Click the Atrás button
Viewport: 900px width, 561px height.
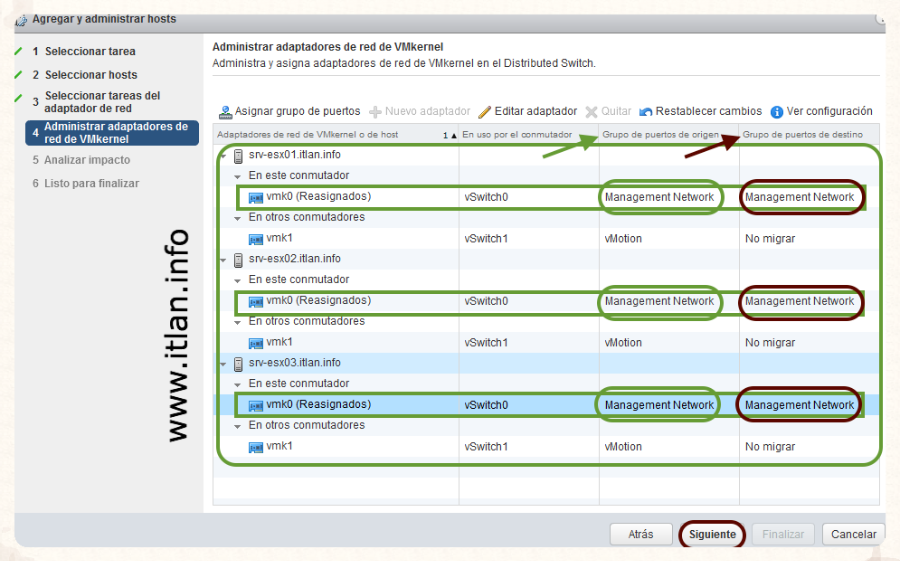[x=640, y=535]
